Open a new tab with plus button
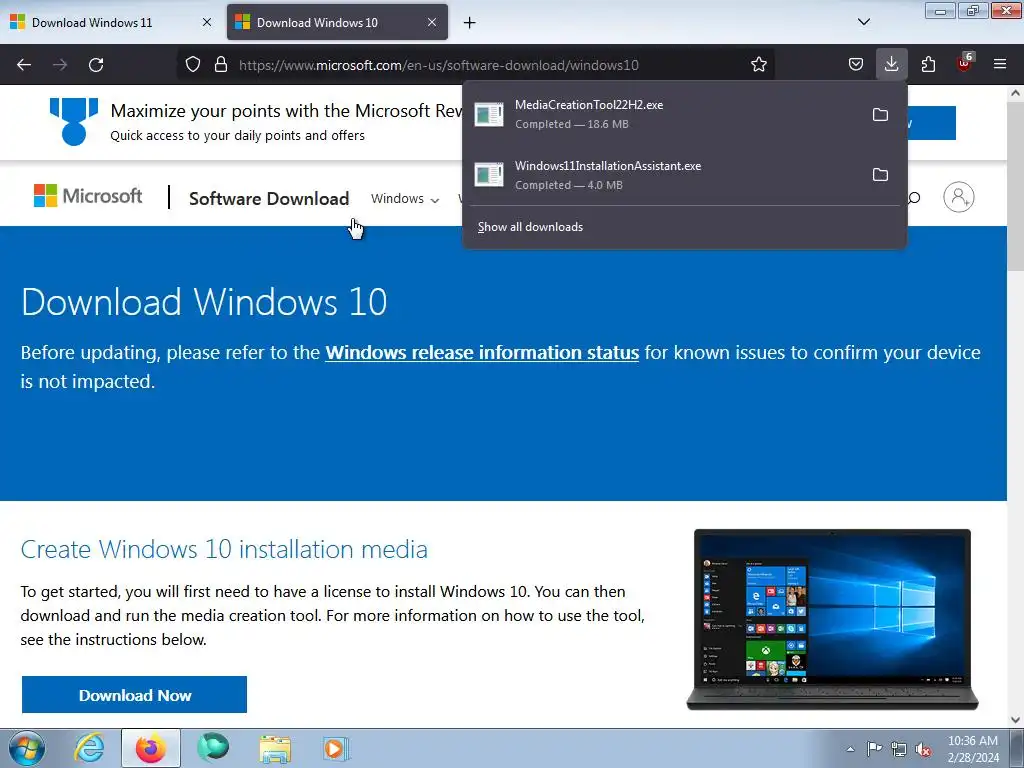 pyautogui.click(x=470, y=23)
